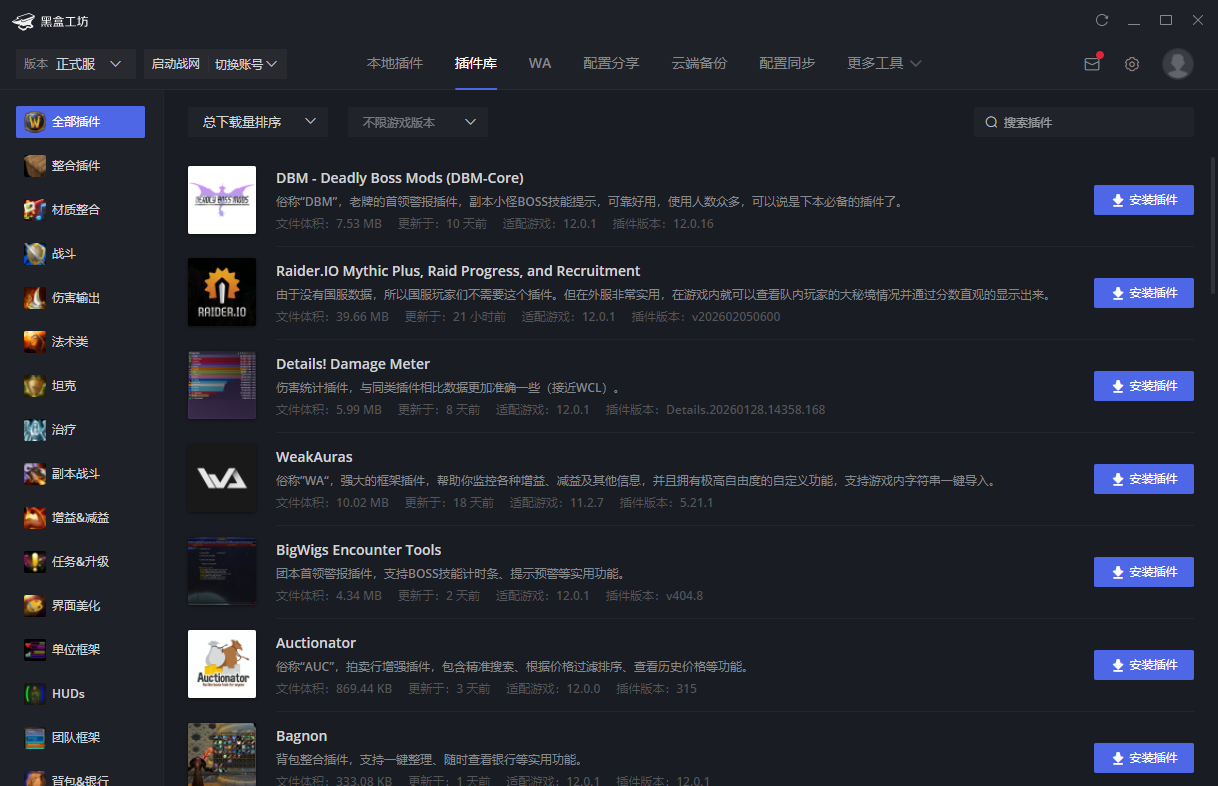
Task: Open the Auctionator plugin thumbnail
Action: click(222, 664)
